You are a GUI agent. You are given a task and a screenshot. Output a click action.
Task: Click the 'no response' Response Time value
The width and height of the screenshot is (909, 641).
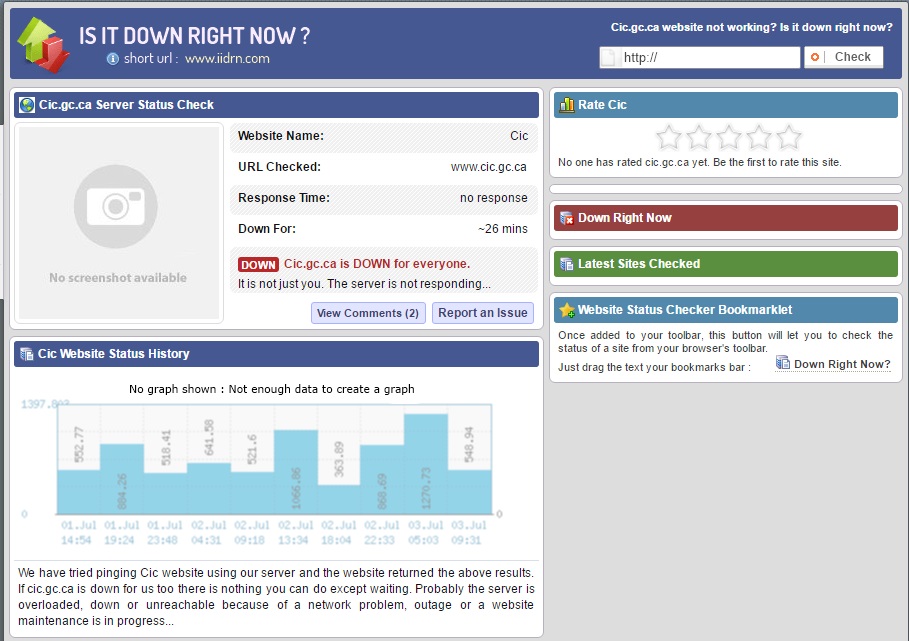(493, 198)
